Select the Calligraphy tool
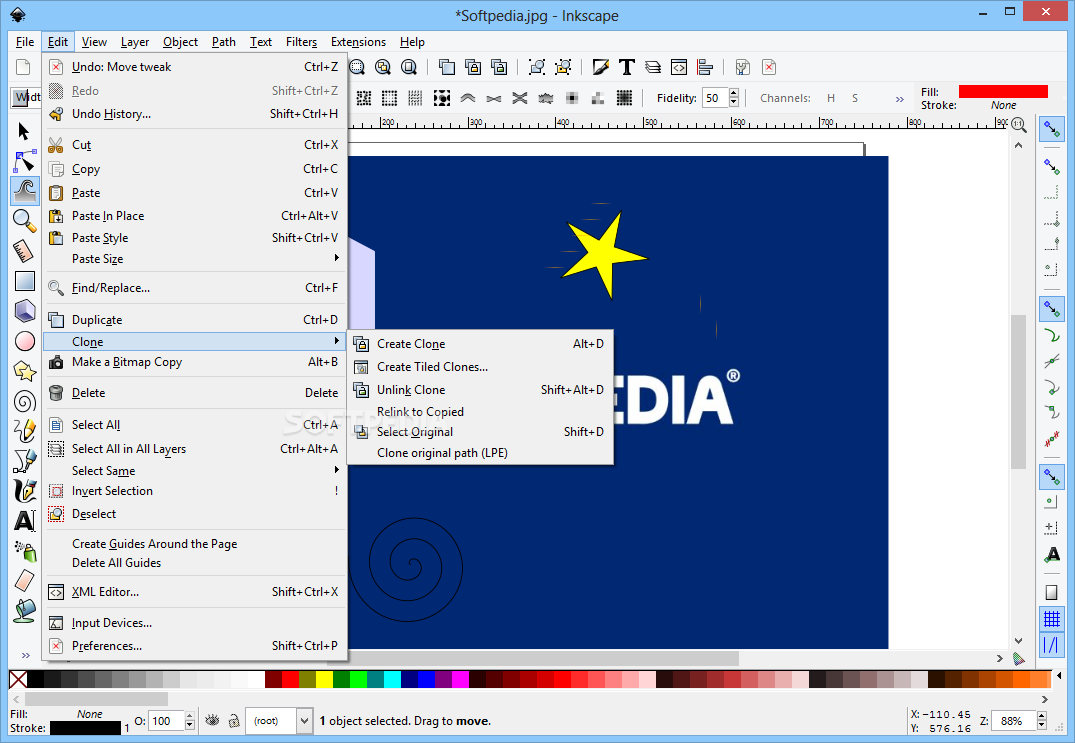 pyautogui.click(x=24, y=491)
